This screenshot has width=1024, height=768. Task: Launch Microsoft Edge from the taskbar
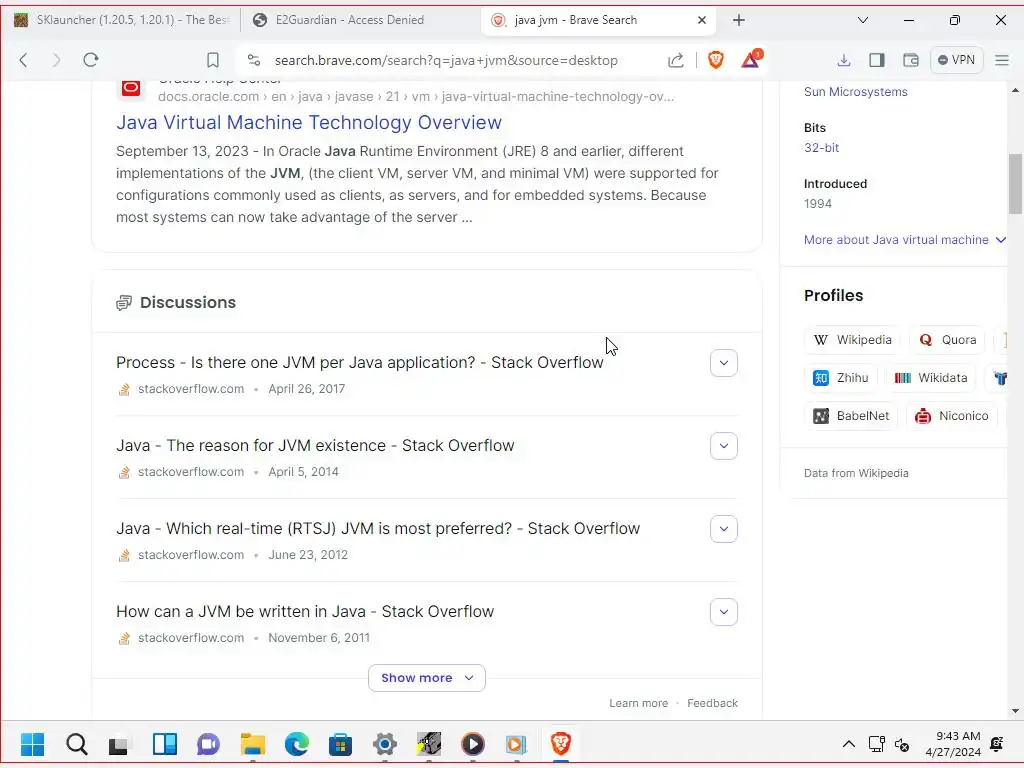pos(296,744)
